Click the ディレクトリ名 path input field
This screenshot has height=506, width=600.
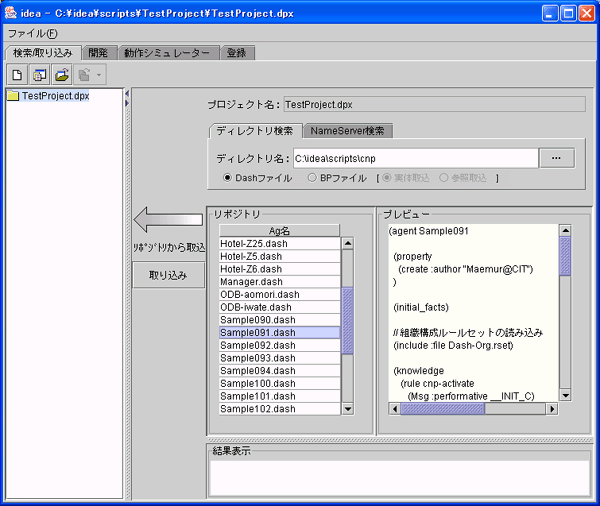414,158
